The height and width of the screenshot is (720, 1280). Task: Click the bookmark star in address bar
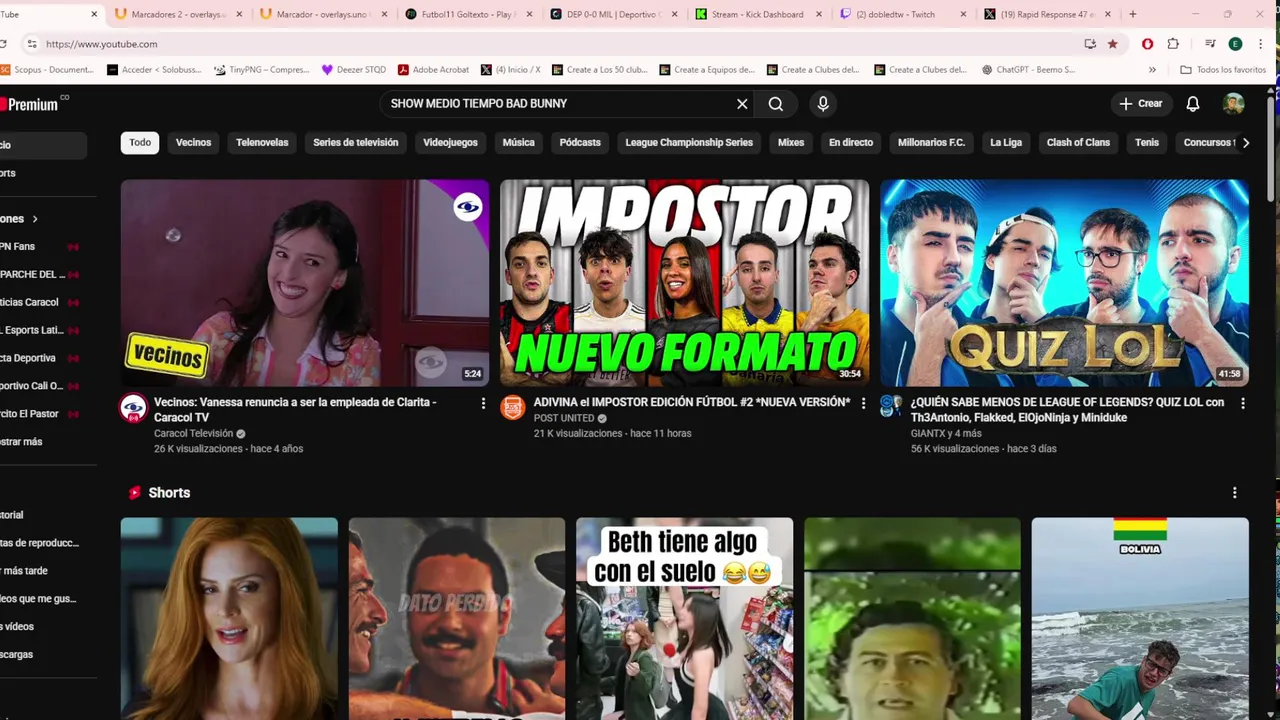coord(1112,44)
